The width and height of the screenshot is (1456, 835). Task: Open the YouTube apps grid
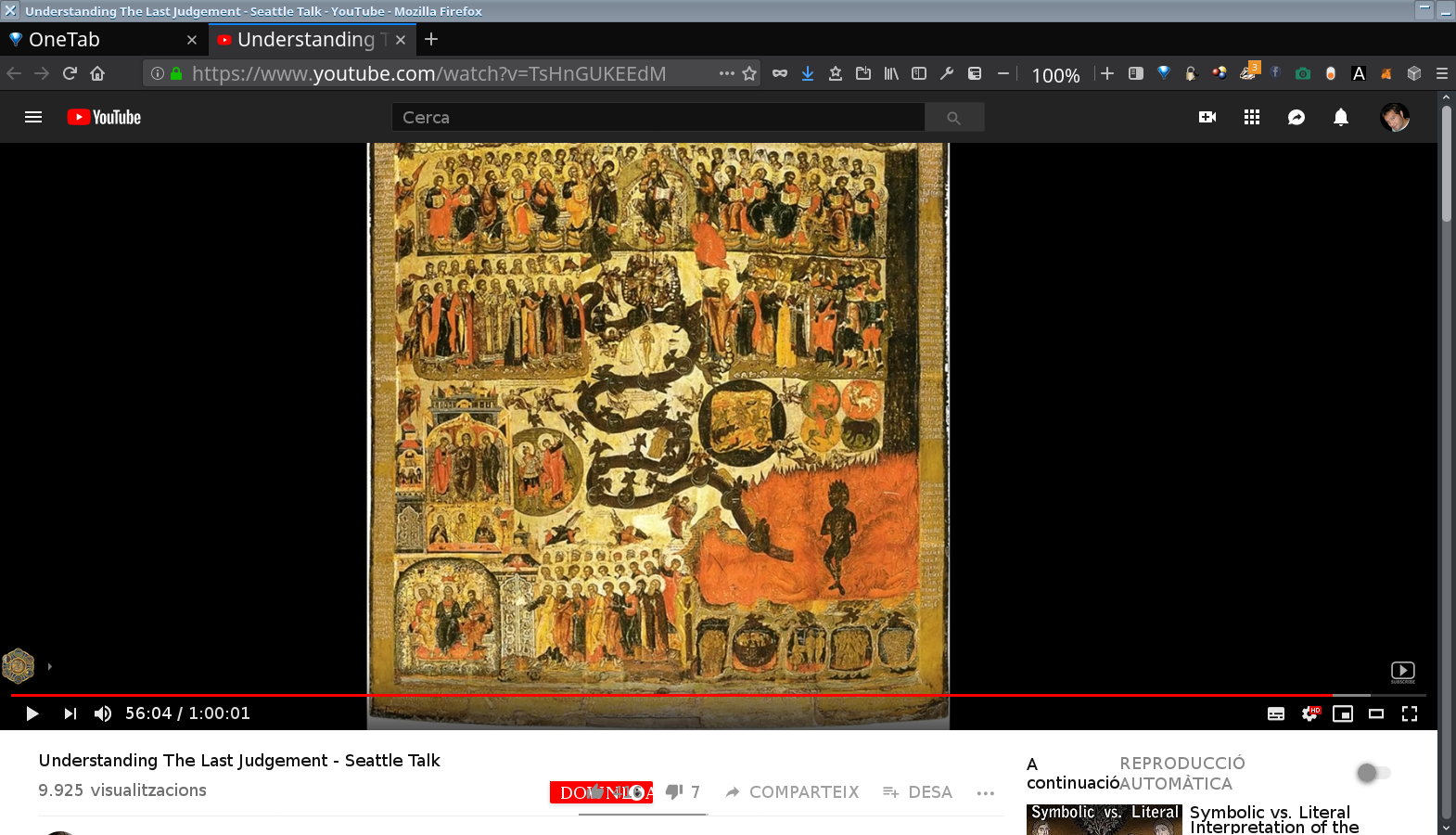[1252, 117]
